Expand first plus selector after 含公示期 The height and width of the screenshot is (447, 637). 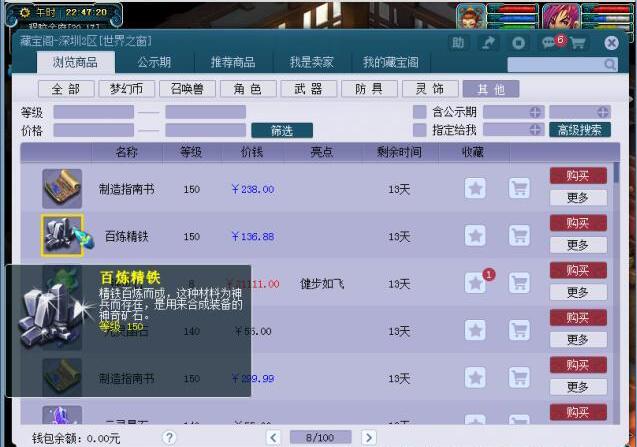pos(535,112)
